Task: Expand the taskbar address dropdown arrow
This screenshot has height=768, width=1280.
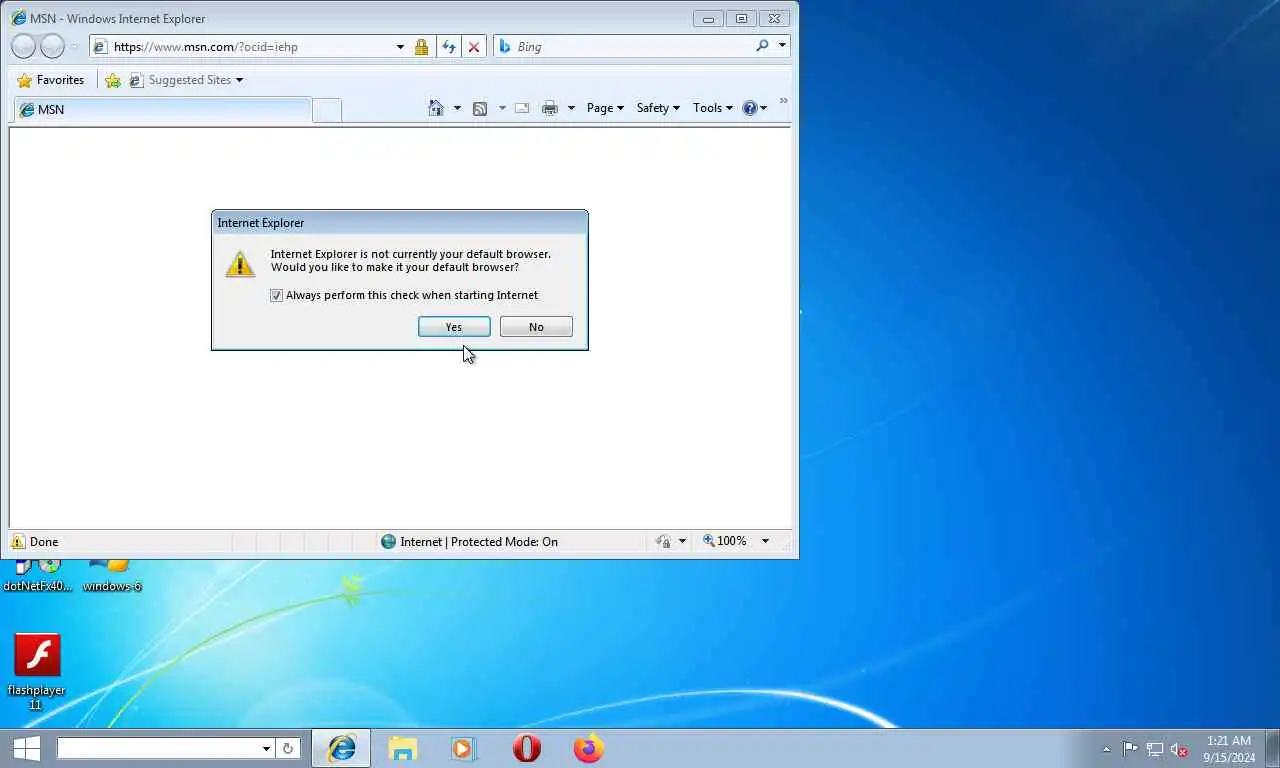Action: [266, 748]
